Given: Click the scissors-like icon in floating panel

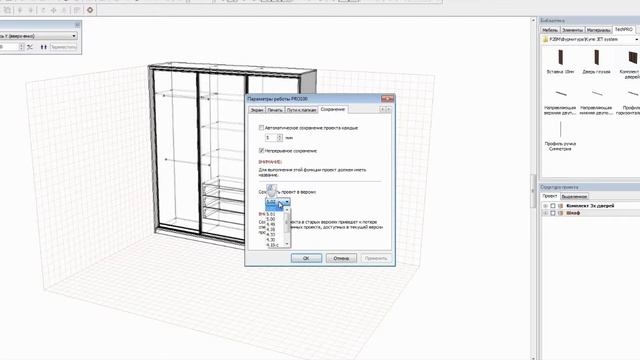Looking at the screenshot, I should (x=30, y=47).
